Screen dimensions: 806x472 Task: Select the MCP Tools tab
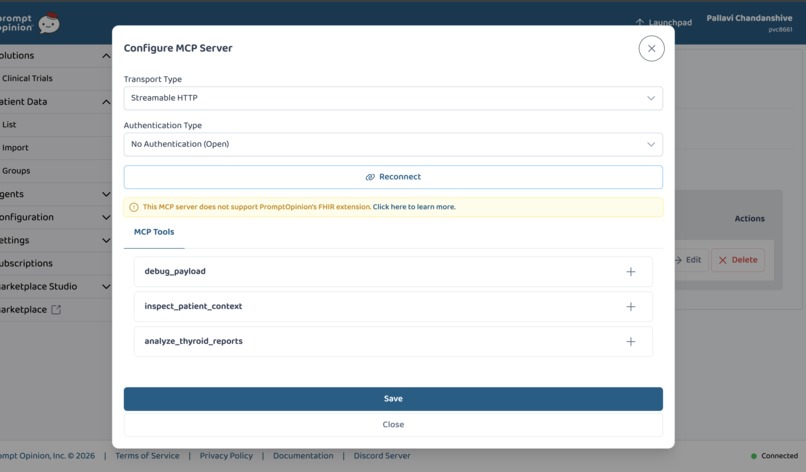click(x=154, y=232)
